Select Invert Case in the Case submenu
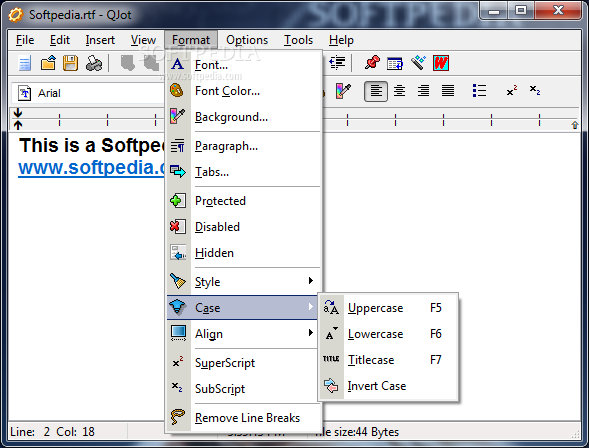The width and height of the screenshot is (589, 448). [x=388, y=386]
